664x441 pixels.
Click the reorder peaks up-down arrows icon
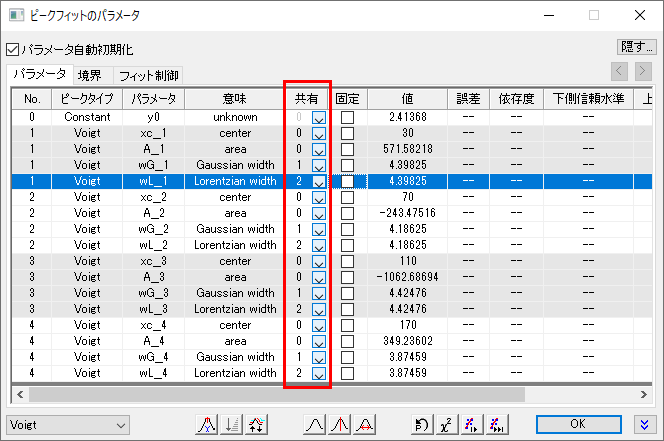pos(257,424)
